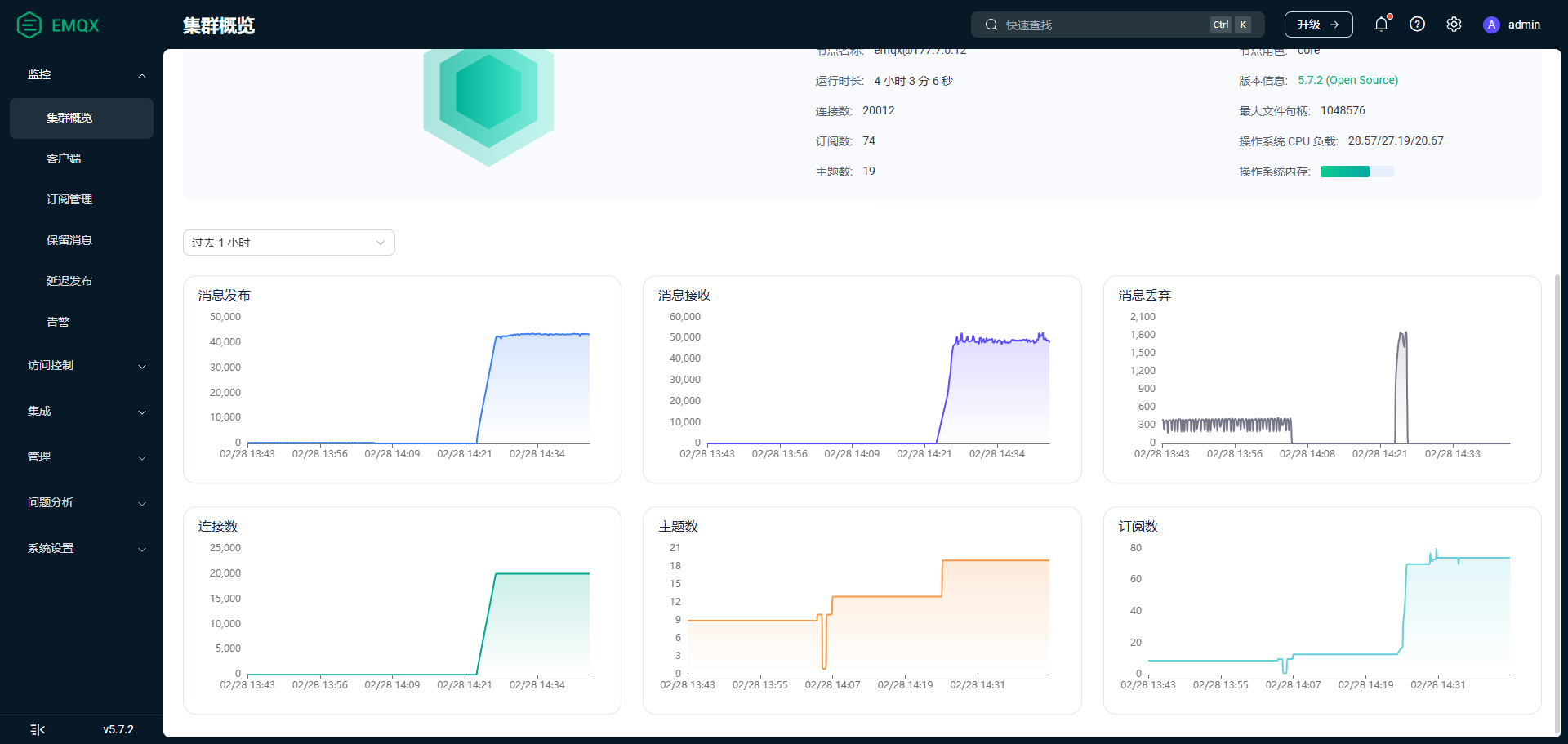
Task: Open 告警 page
Action: [x=82, y=323]
